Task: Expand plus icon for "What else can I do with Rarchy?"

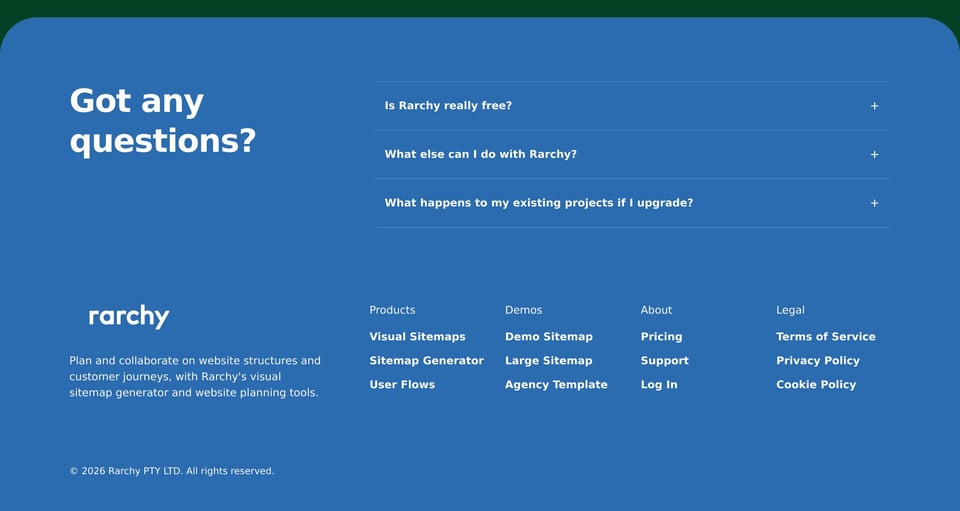Action: pos(874,154)
